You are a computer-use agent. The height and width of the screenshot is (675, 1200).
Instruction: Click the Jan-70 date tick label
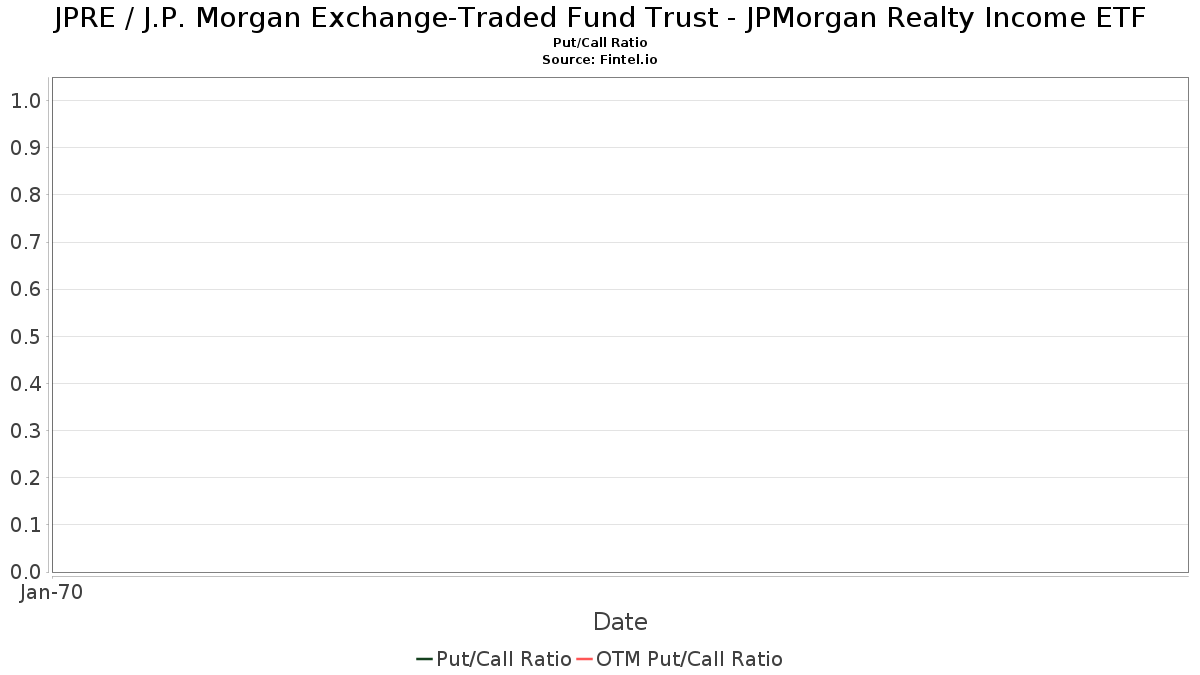pyautogui.click(x=51, y=592)
